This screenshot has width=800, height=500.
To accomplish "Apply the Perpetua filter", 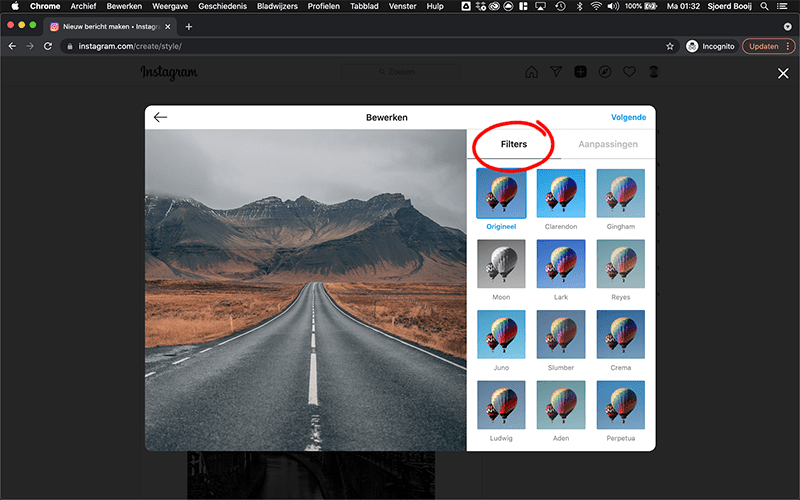I will (620, 405).
